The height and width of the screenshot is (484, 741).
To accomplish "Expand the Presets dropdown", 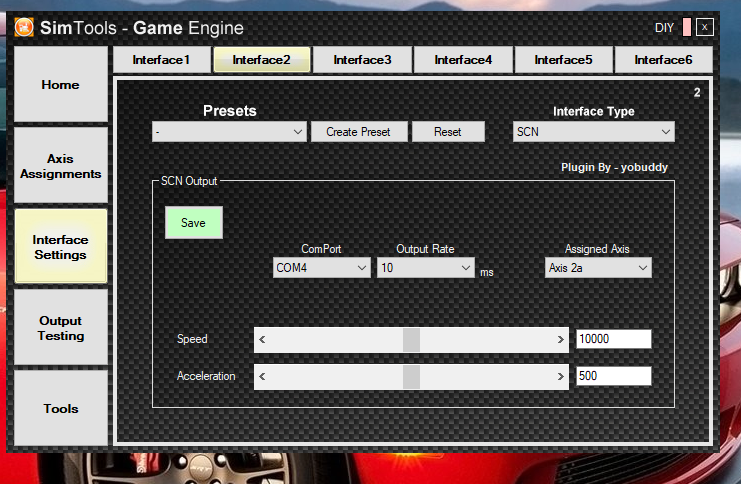I will click(229, 132).
